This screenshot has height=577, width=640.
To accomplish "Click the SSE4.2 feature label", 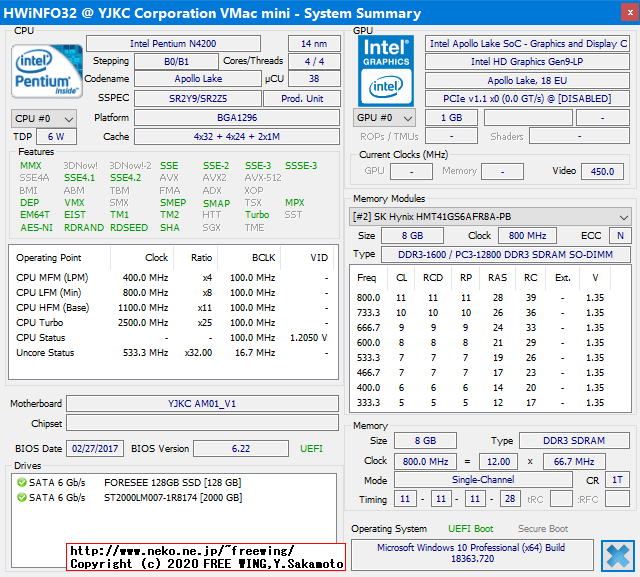I will [125, 178].
